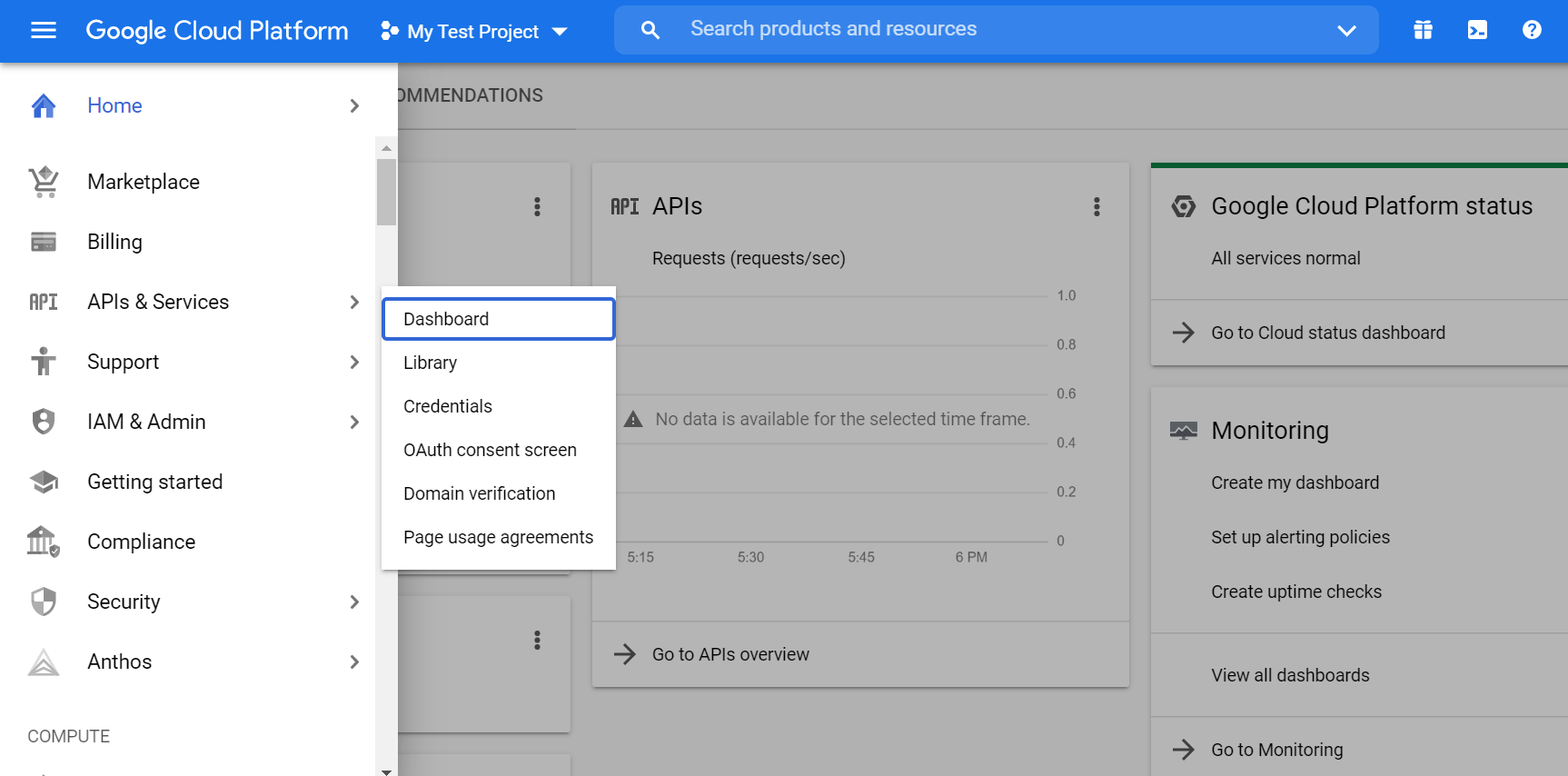Click the Getting started graduation cap icon
The image size is (1568, 776).
(x=44, y=482)
